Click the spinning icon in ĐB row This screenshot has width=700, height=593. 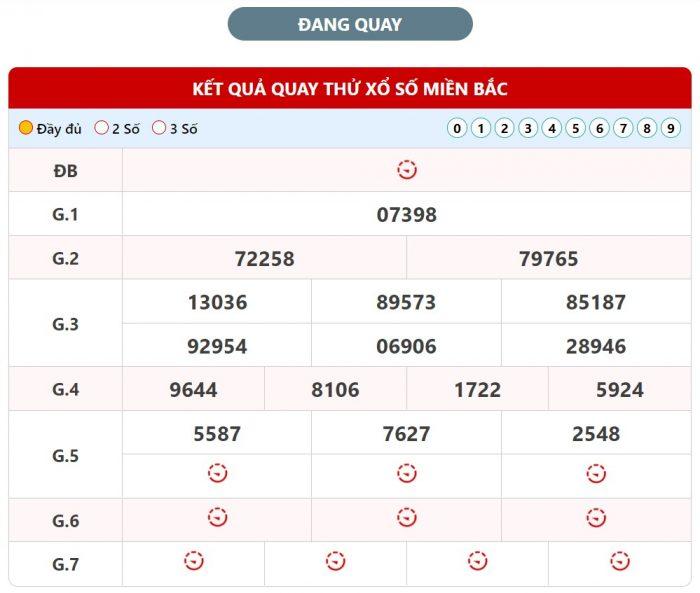[x=407, y=170]
